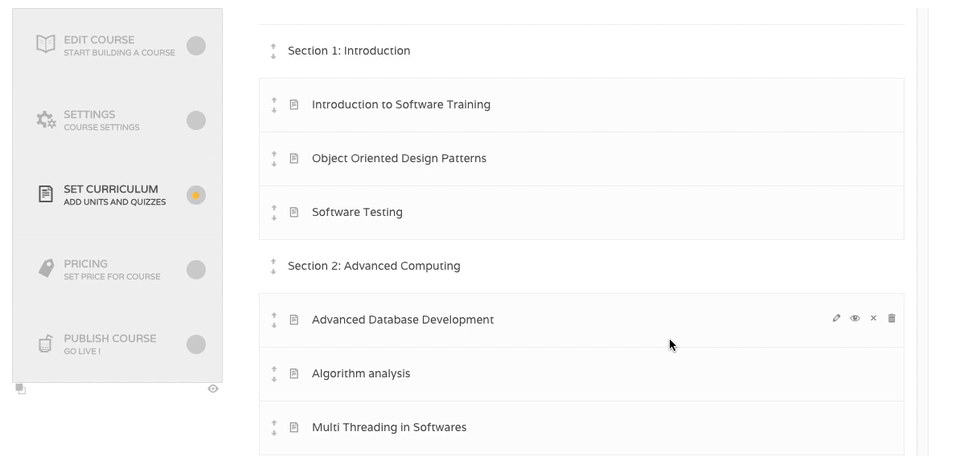Open the Object Oriented Design Patterns unit
This screenshot has width=960, height=456.
pyautogui.click(x=399, y=158)
